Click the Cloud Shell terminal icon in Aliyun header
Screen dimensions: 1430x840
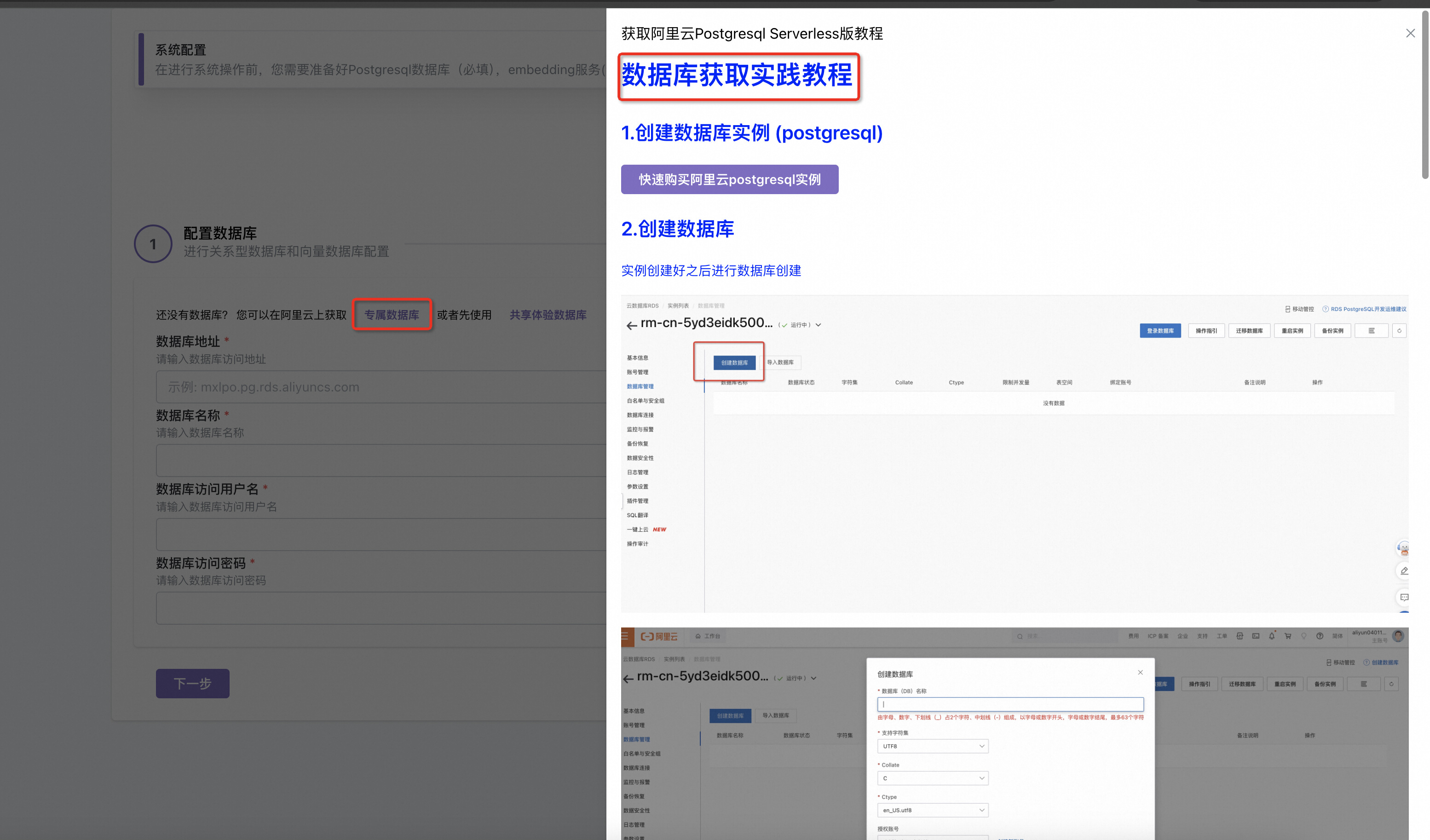point(1256,636)
